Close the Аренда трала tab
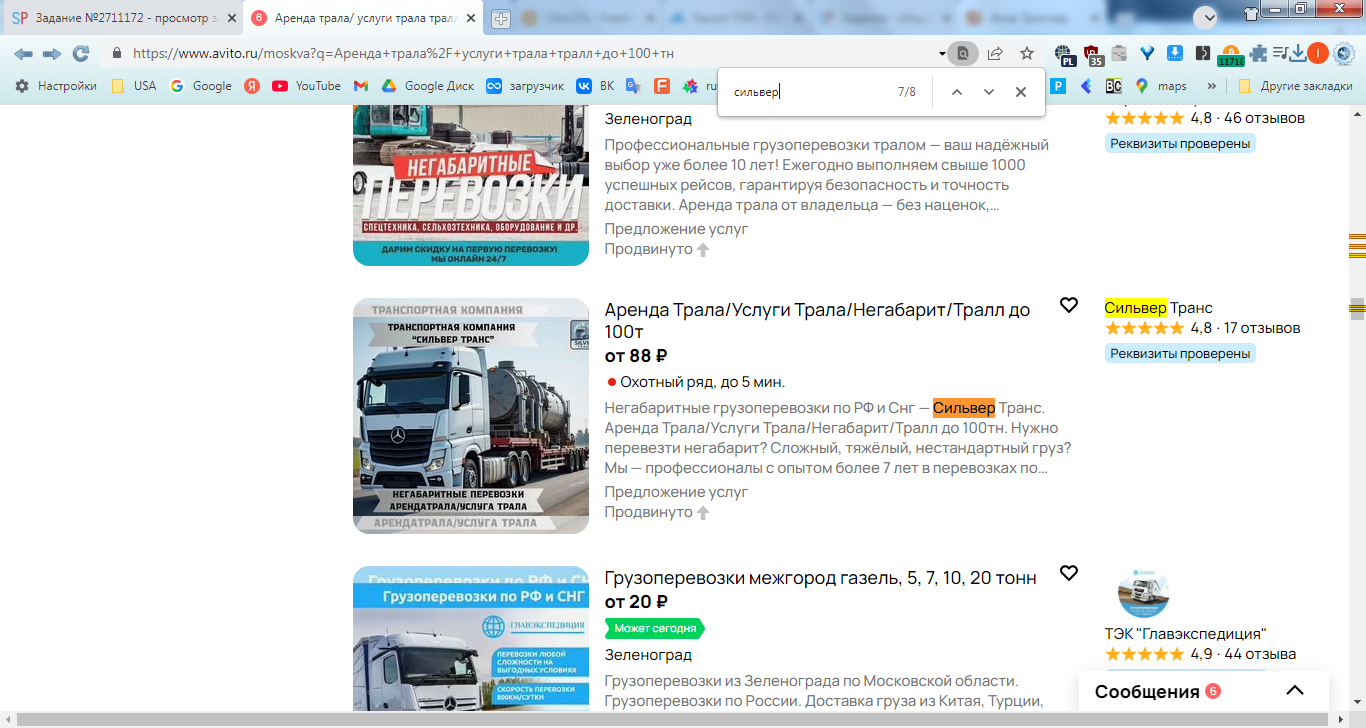The image size is (1366, 728). (x=471, y=18)
